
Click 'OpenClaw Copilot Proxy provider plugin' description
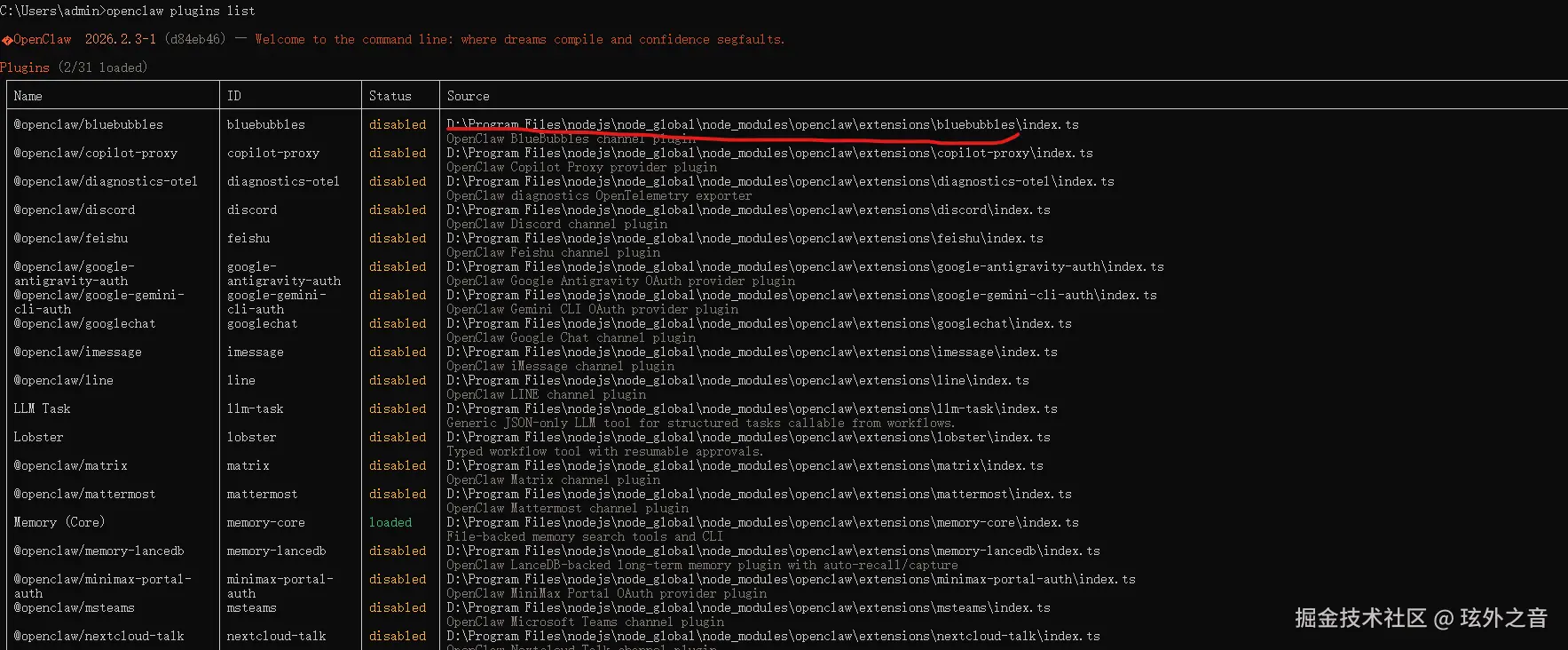click(582, 167)
